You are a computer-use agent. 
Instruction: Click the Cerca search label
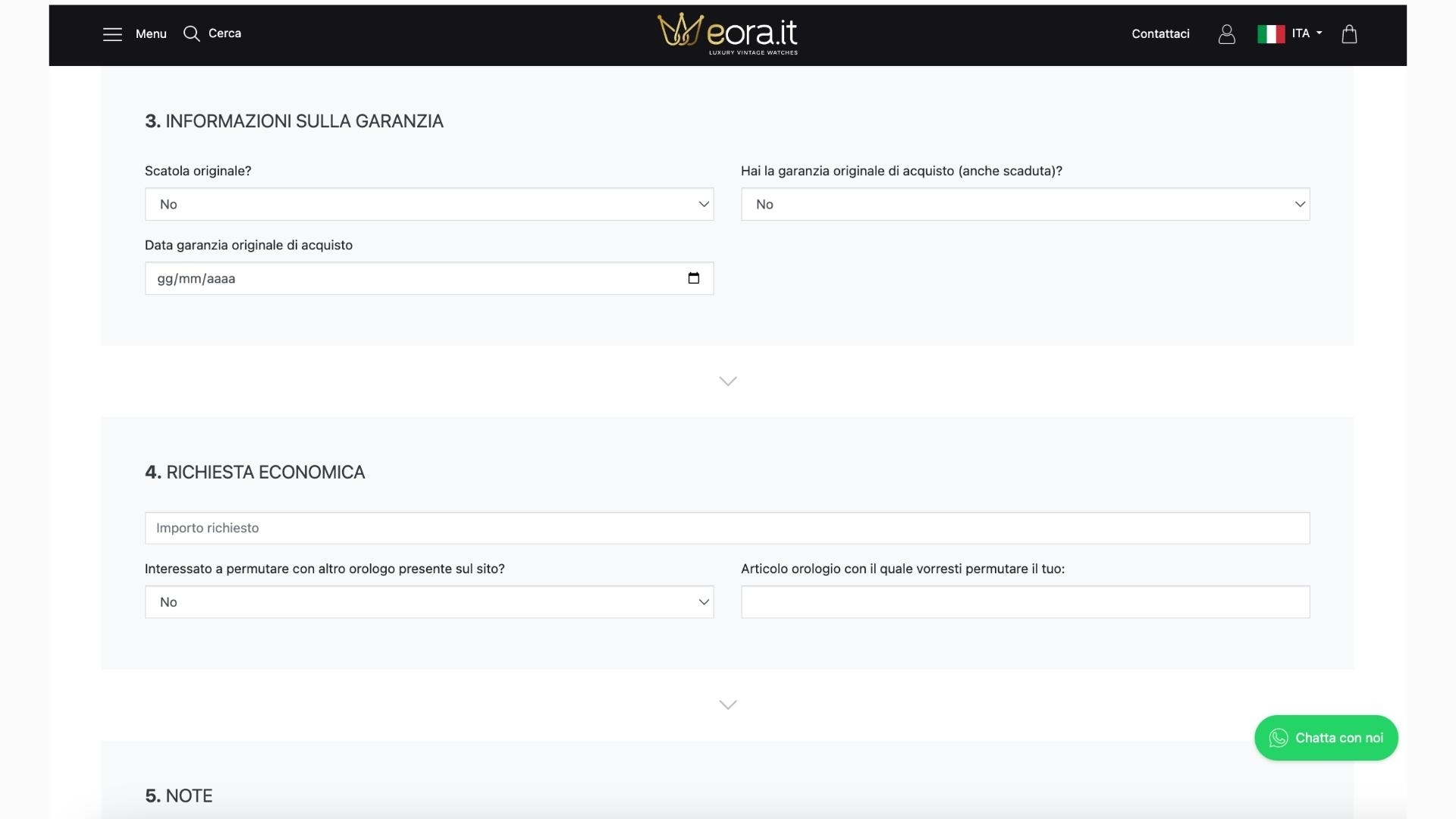(x=224, y=33)
